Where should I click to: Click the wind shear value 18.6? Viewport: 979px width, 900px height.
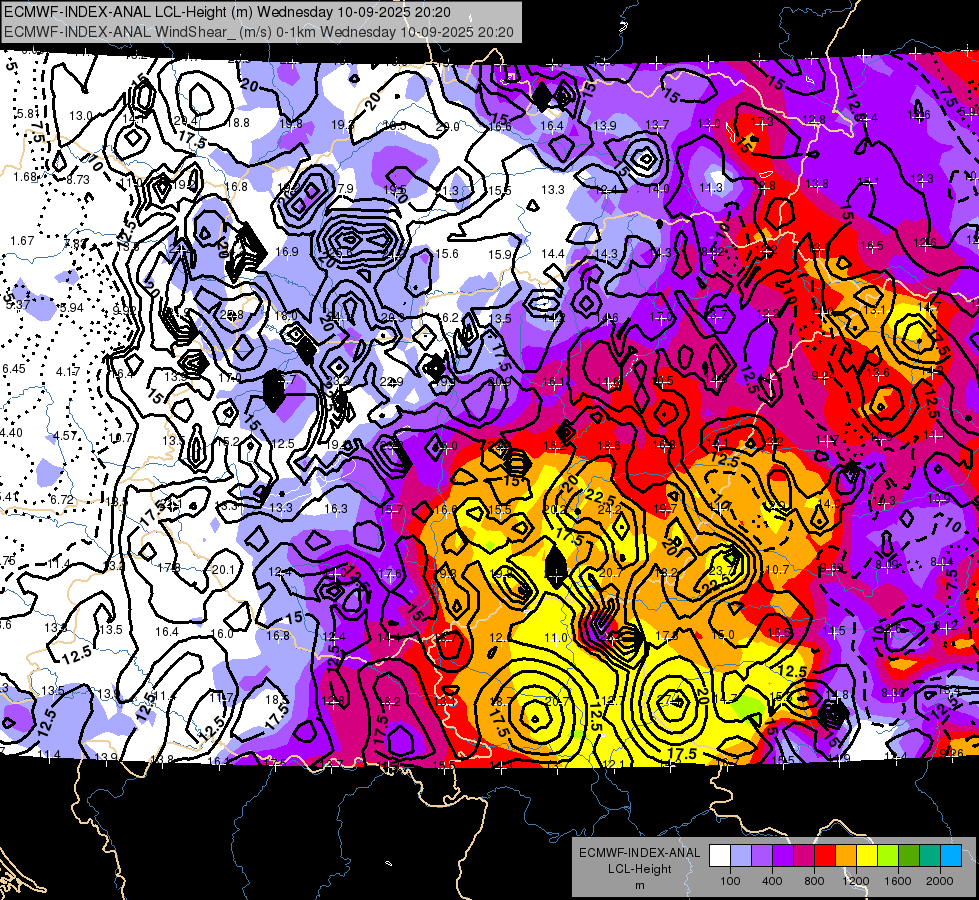point(609,445)
